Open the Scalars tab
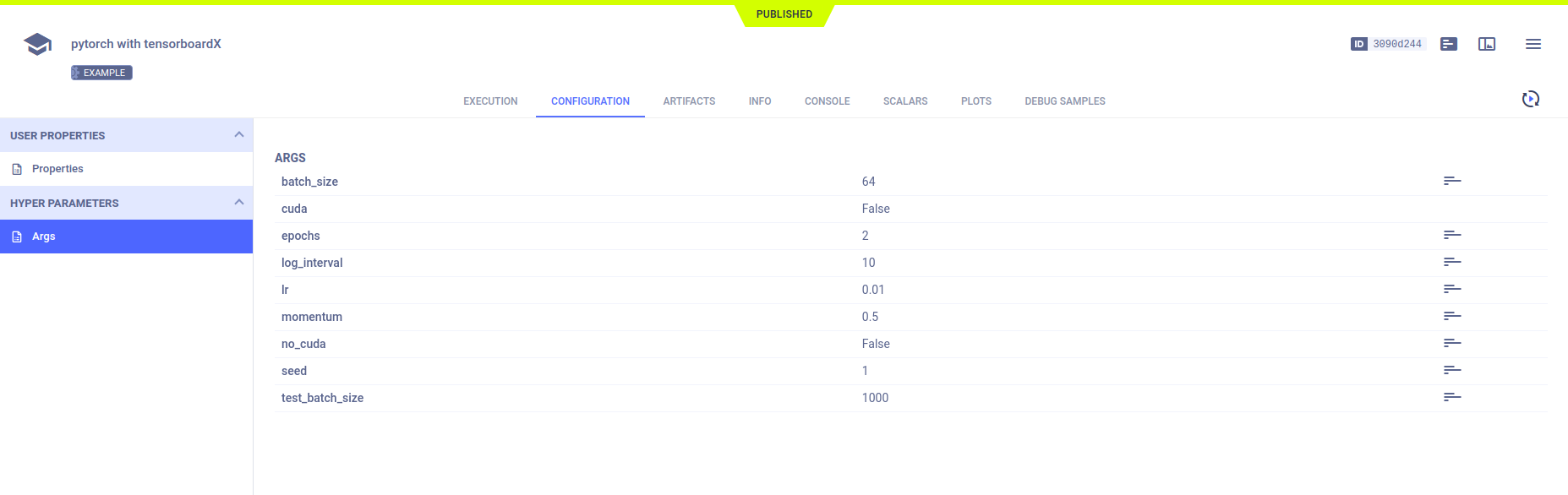The height and width of the screenshot is (495, 1568). 905,101
